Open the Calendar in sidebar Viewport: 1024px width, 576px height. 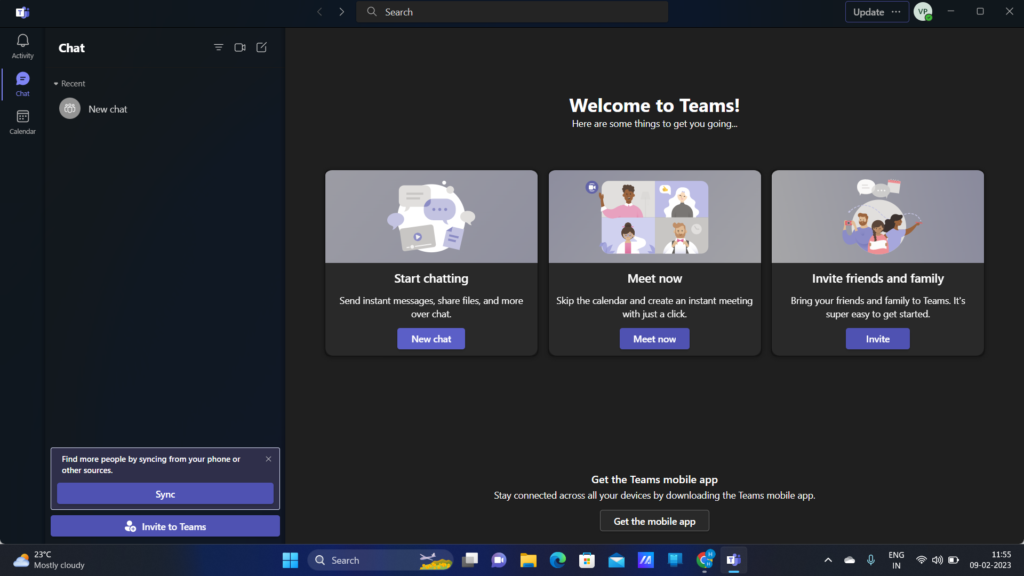22,122
